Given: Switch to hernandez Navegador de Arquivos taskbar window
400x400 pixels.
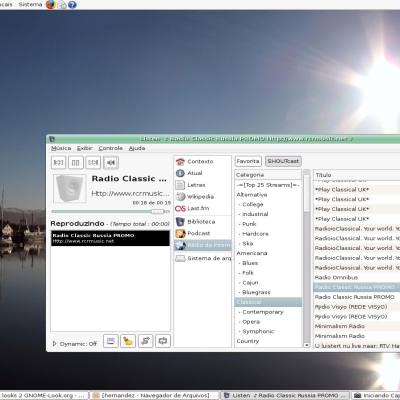Looking at the screenshot, I should coord(155,395).
